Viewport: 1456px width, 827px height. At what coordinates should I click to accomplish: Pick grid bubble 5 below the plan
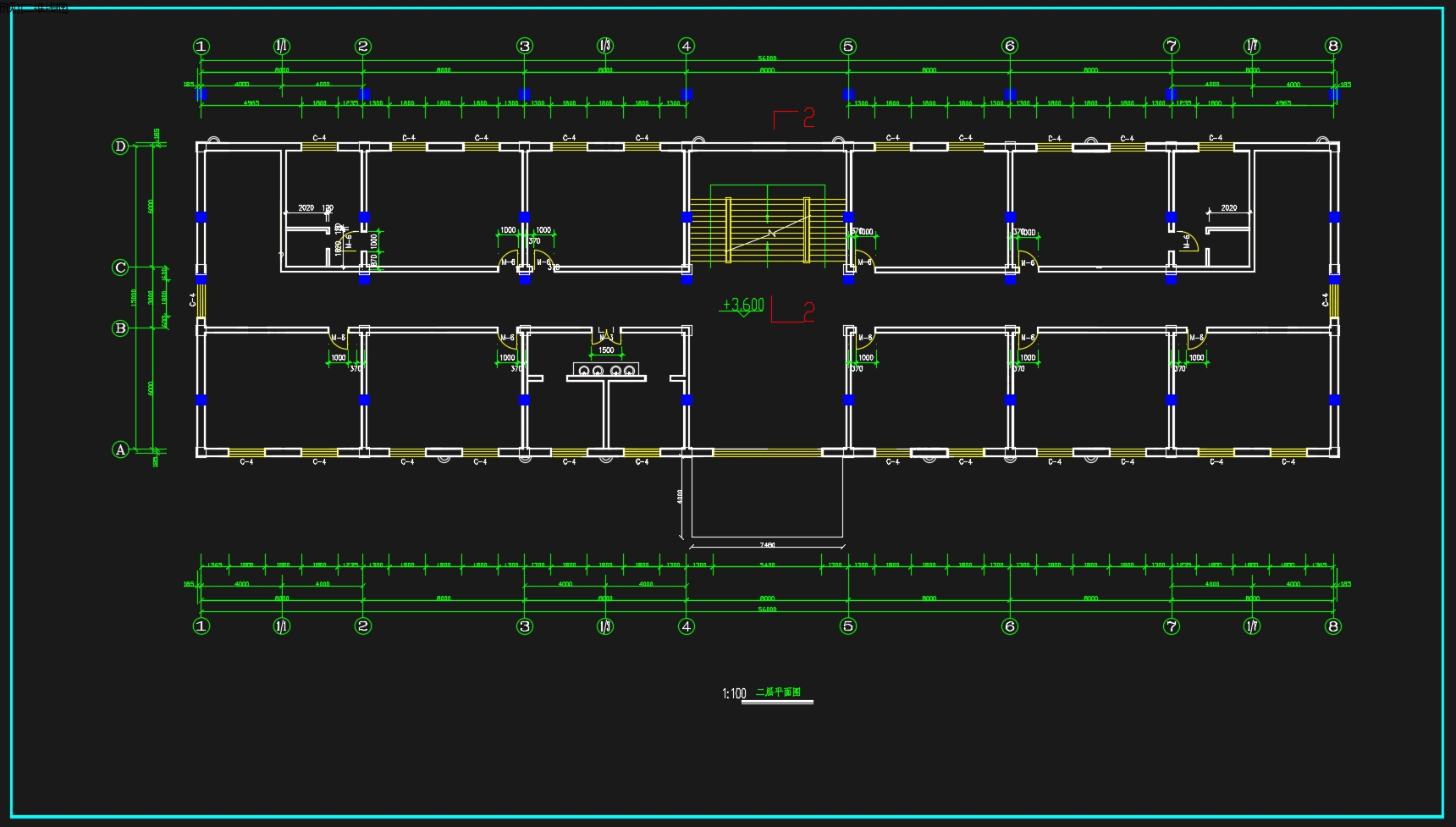(848, 626)
